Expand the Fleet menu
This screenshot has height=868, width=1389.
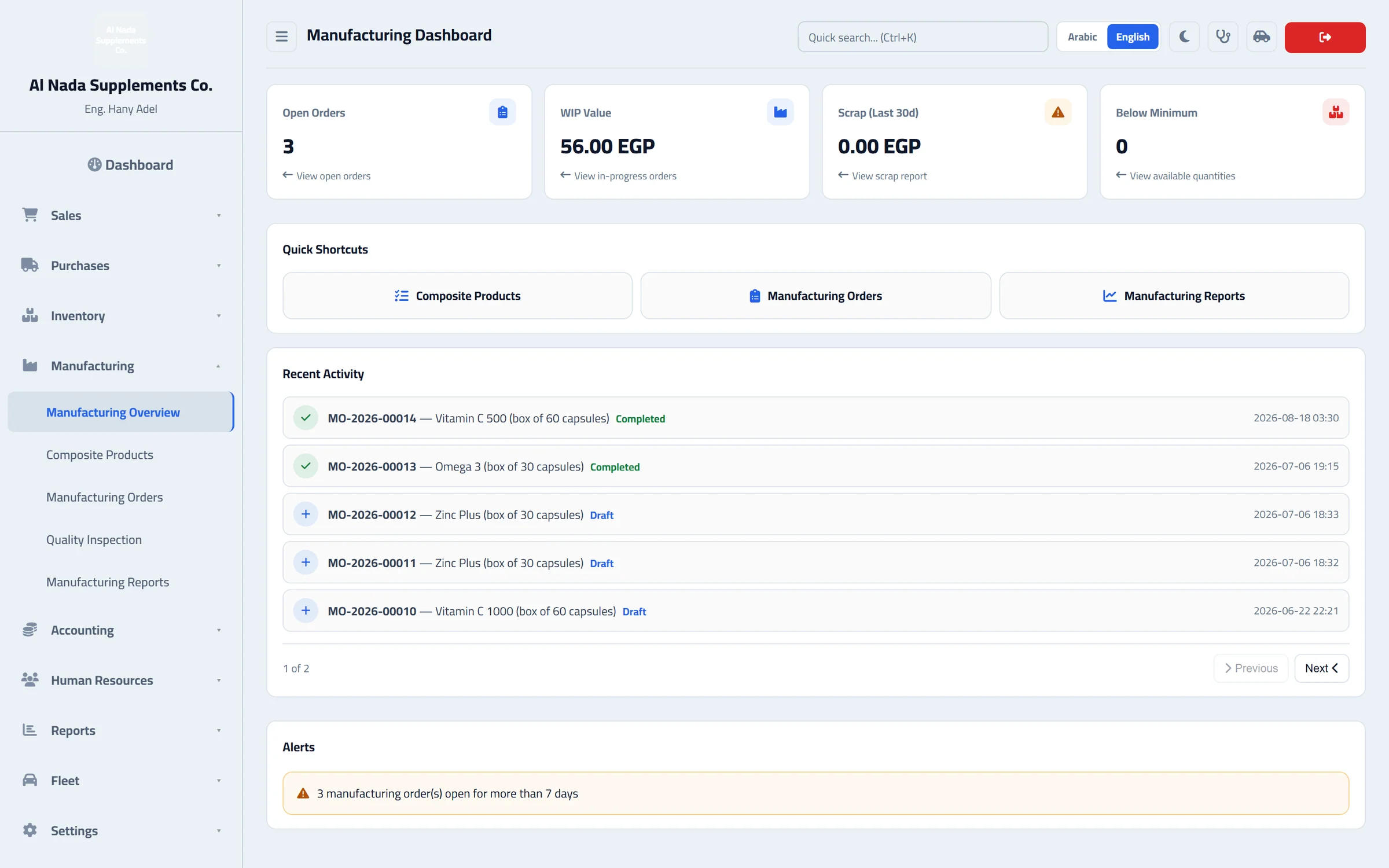121,781
